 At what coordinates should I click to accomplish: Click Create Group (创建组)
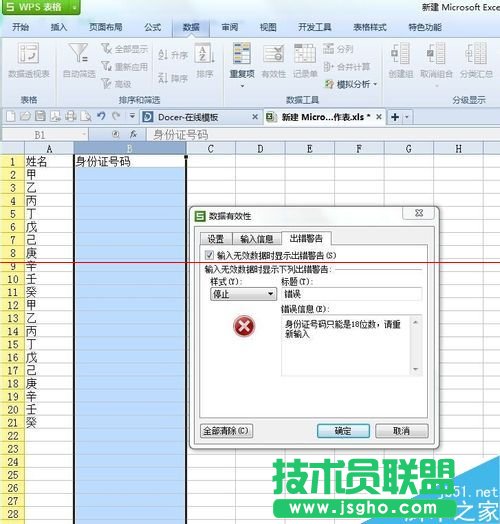(401, 60)
